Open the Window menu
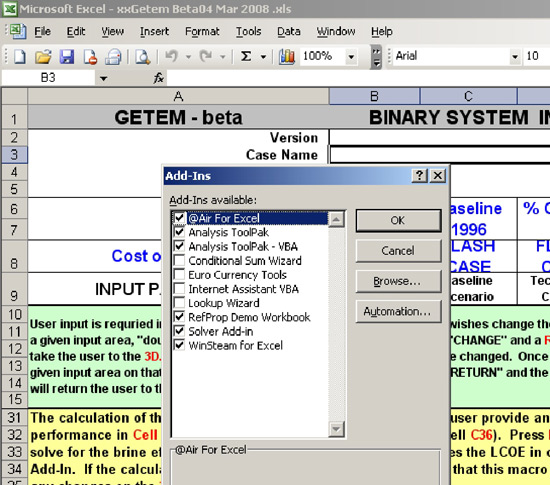550x485 pixels. click(336, 31)
